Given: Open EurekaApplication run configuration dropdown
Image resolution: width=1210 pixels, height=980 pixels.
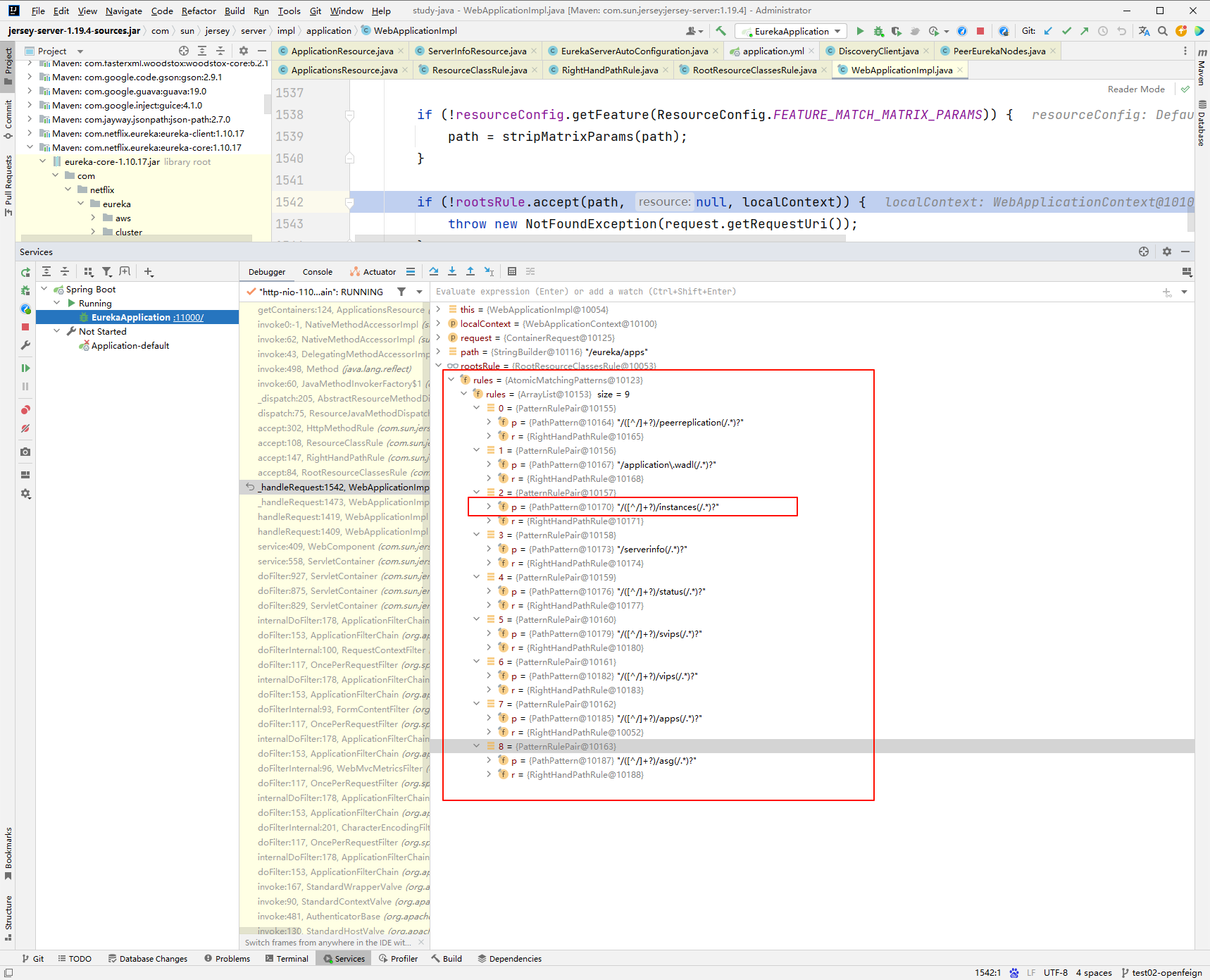Looking at the screenshot, I should point(791,31).
